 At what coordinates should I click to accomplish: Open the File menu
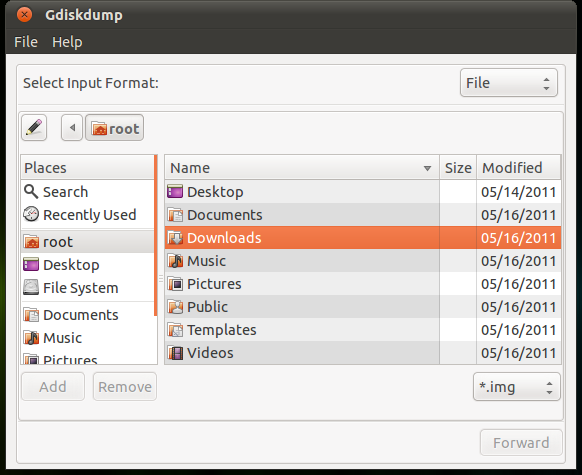coord(26,42)
